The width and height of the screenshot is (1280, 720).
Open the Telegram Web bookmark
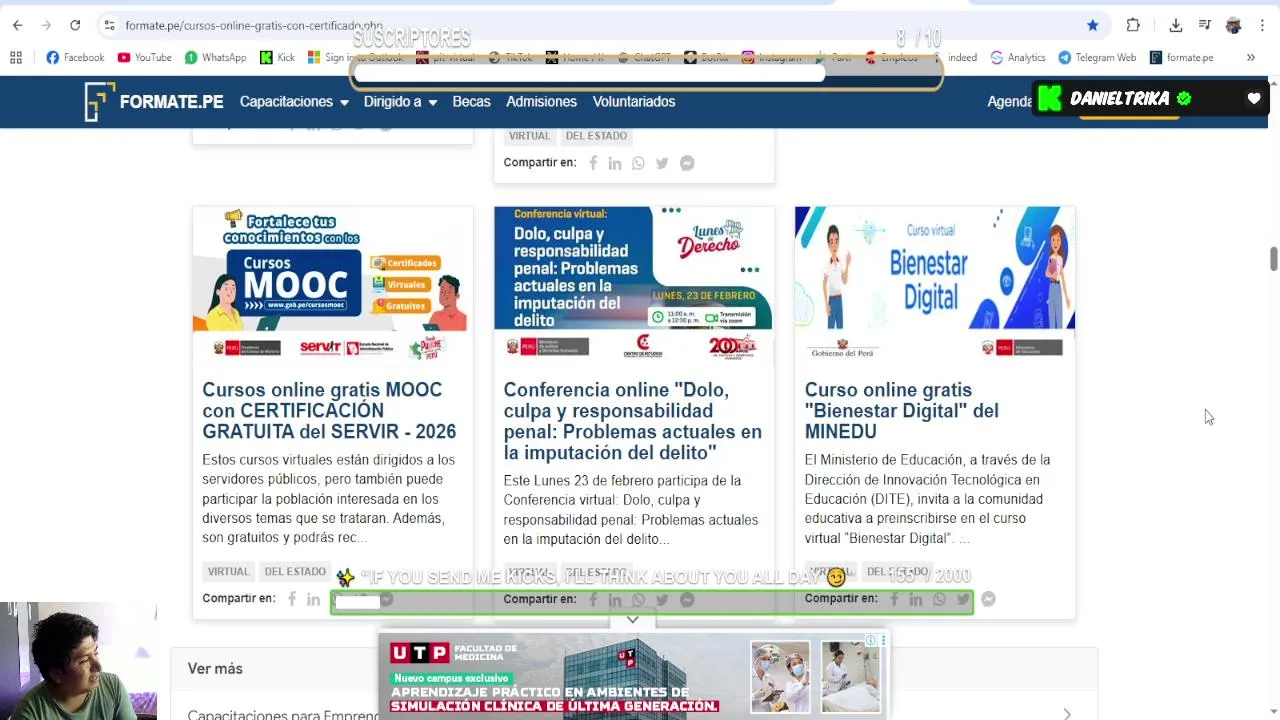click(1097, 57)
